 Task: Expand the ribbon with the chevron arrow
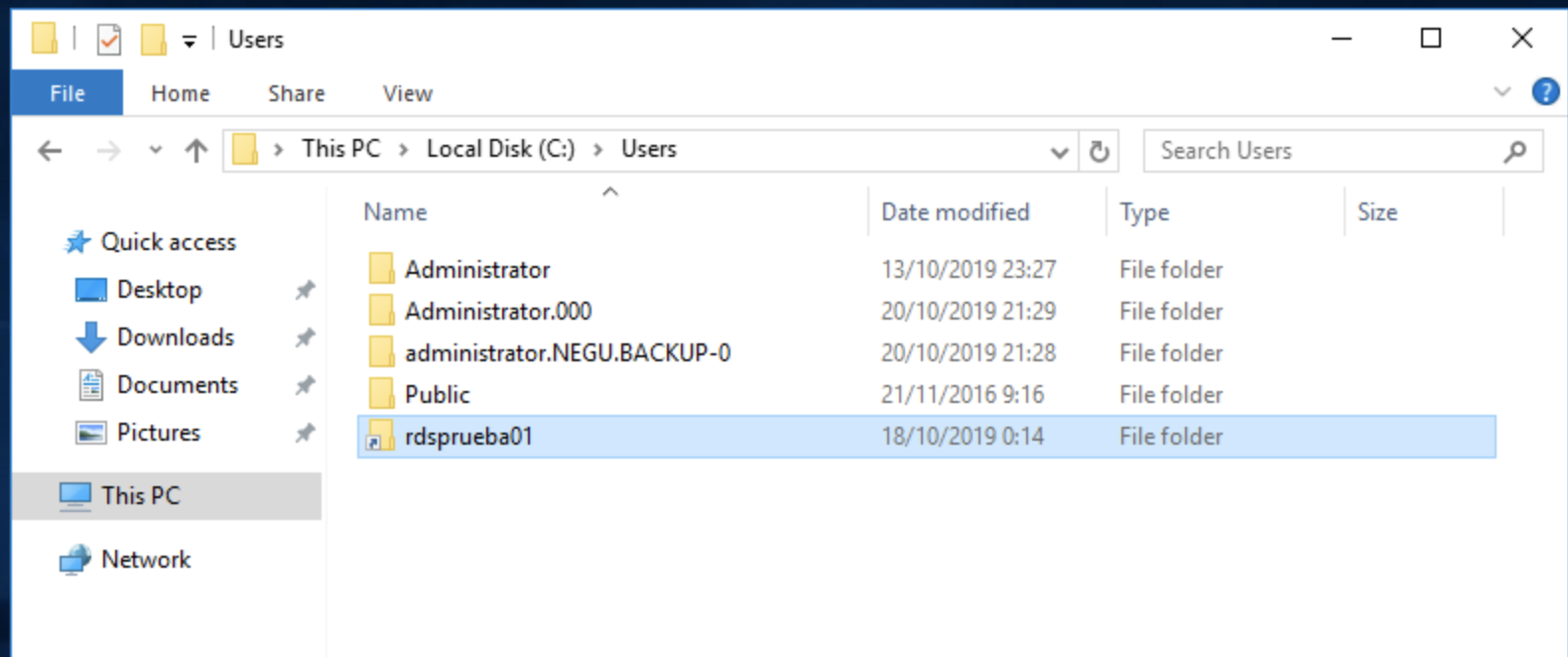[x=1503, y=92]
